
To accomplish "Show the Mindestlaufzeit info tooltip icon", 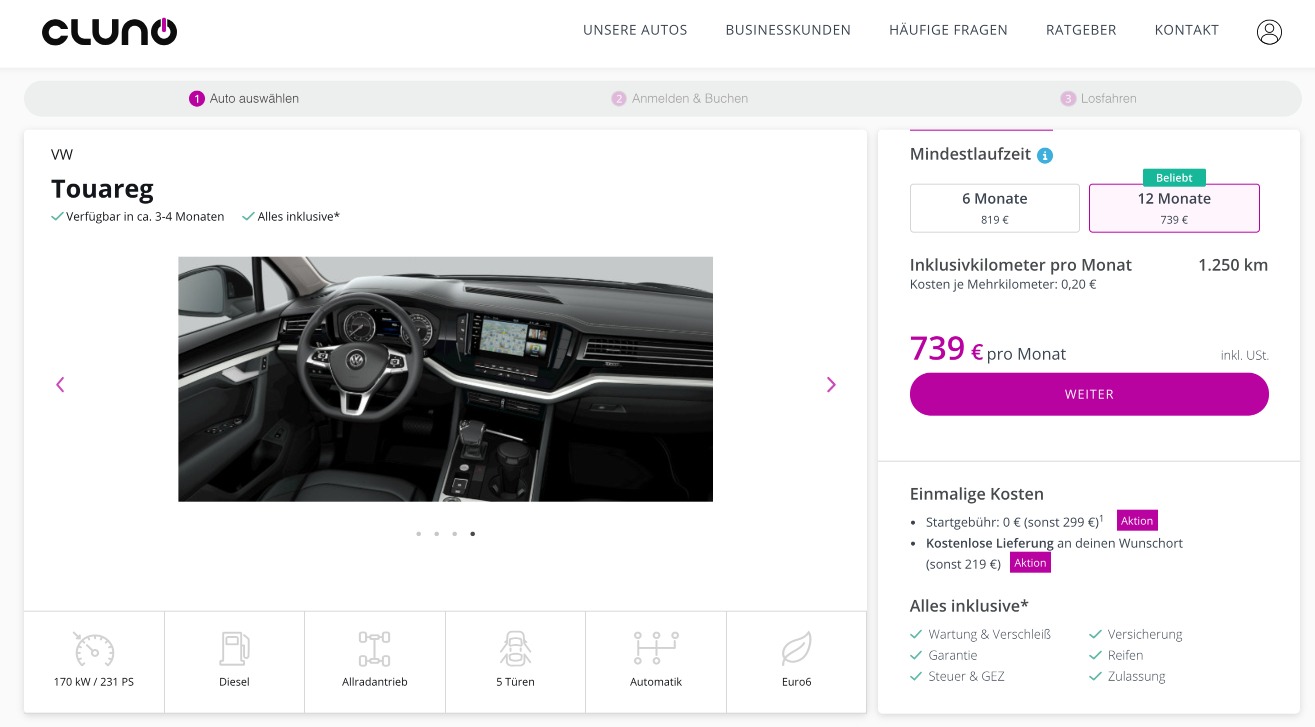I will (x=1045, y=156).
